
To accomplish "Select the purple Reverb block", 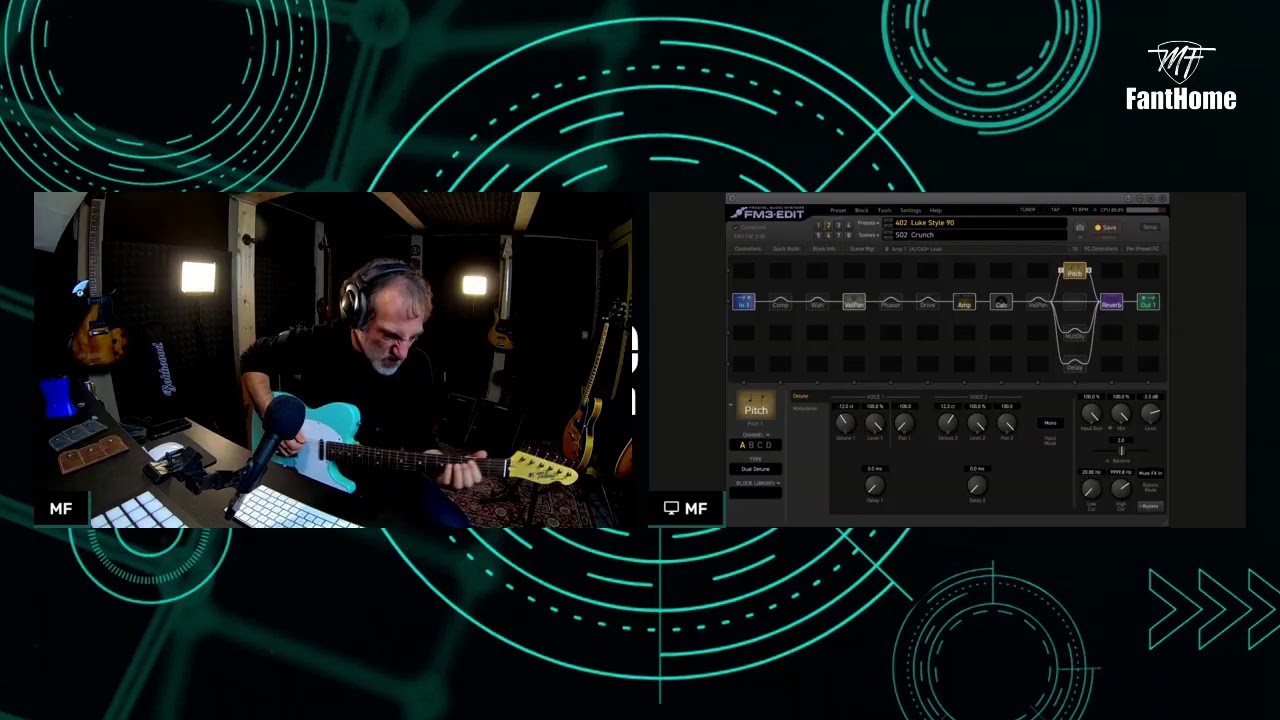I will [1111, 302].
